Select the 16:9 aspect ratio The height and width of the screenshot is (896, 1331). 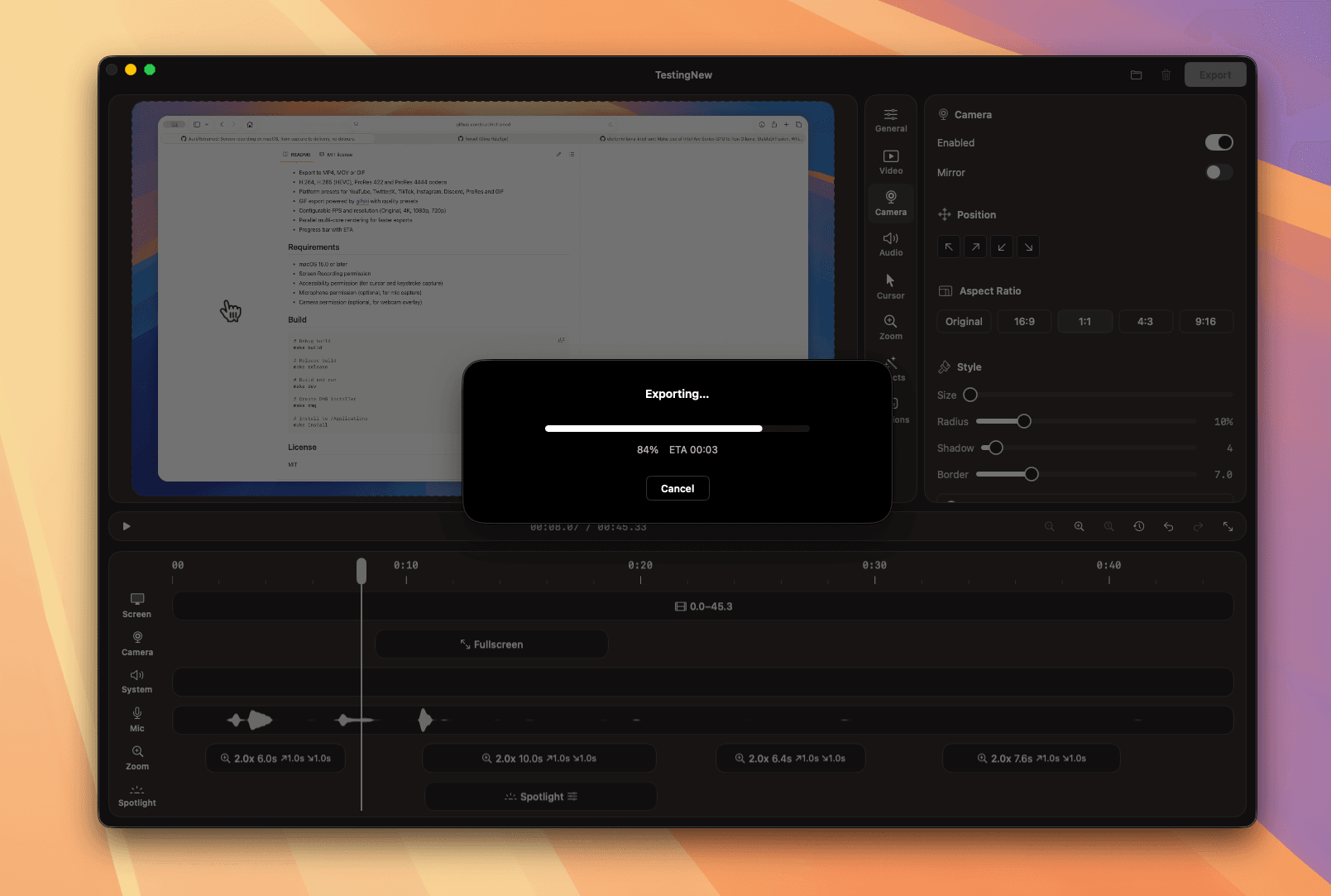[1024, 321]
